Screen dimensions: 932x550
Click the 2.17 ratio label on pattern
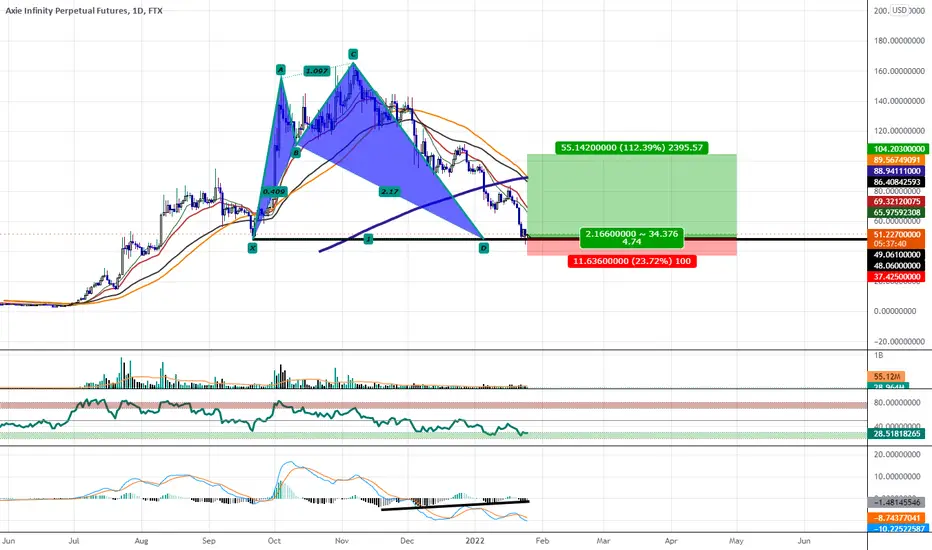click(389, 191)
